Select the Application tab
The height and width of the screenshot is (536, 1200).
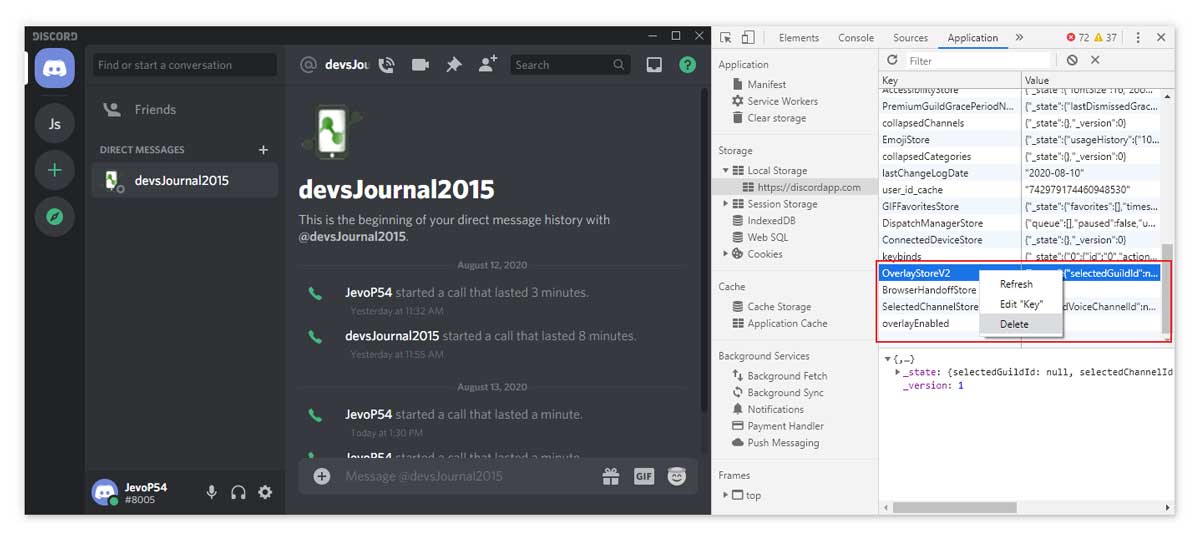[x=973, y=38]
